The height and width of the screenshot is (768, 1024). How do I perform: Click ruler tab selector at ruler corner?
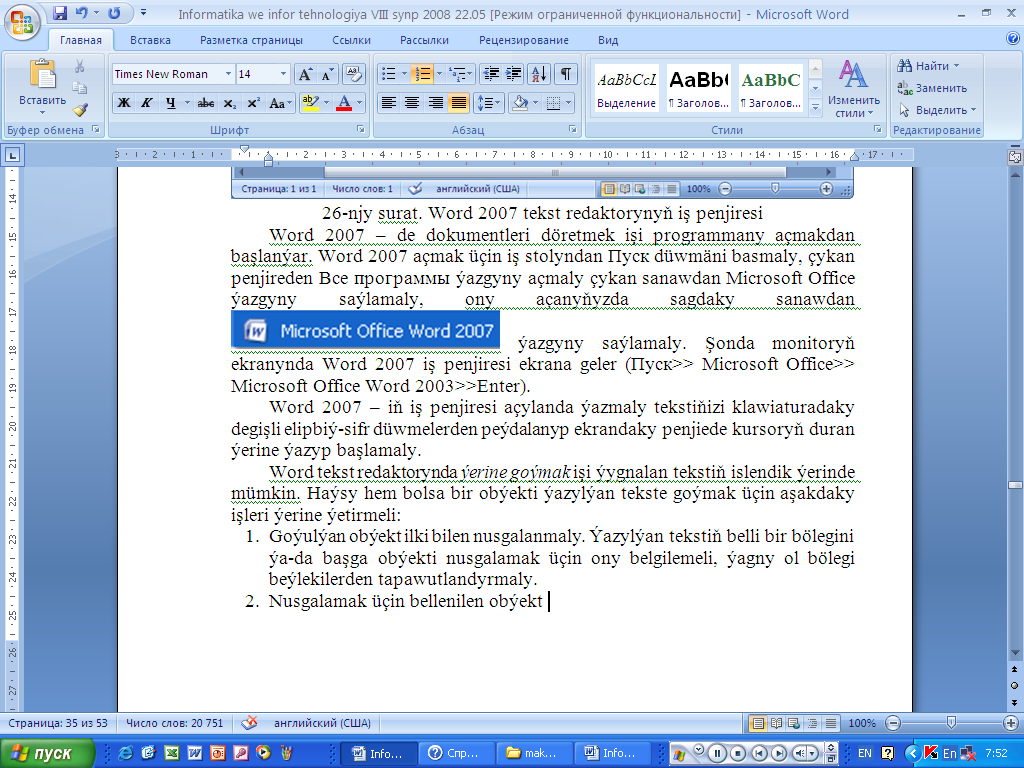(x=12, y=155)
